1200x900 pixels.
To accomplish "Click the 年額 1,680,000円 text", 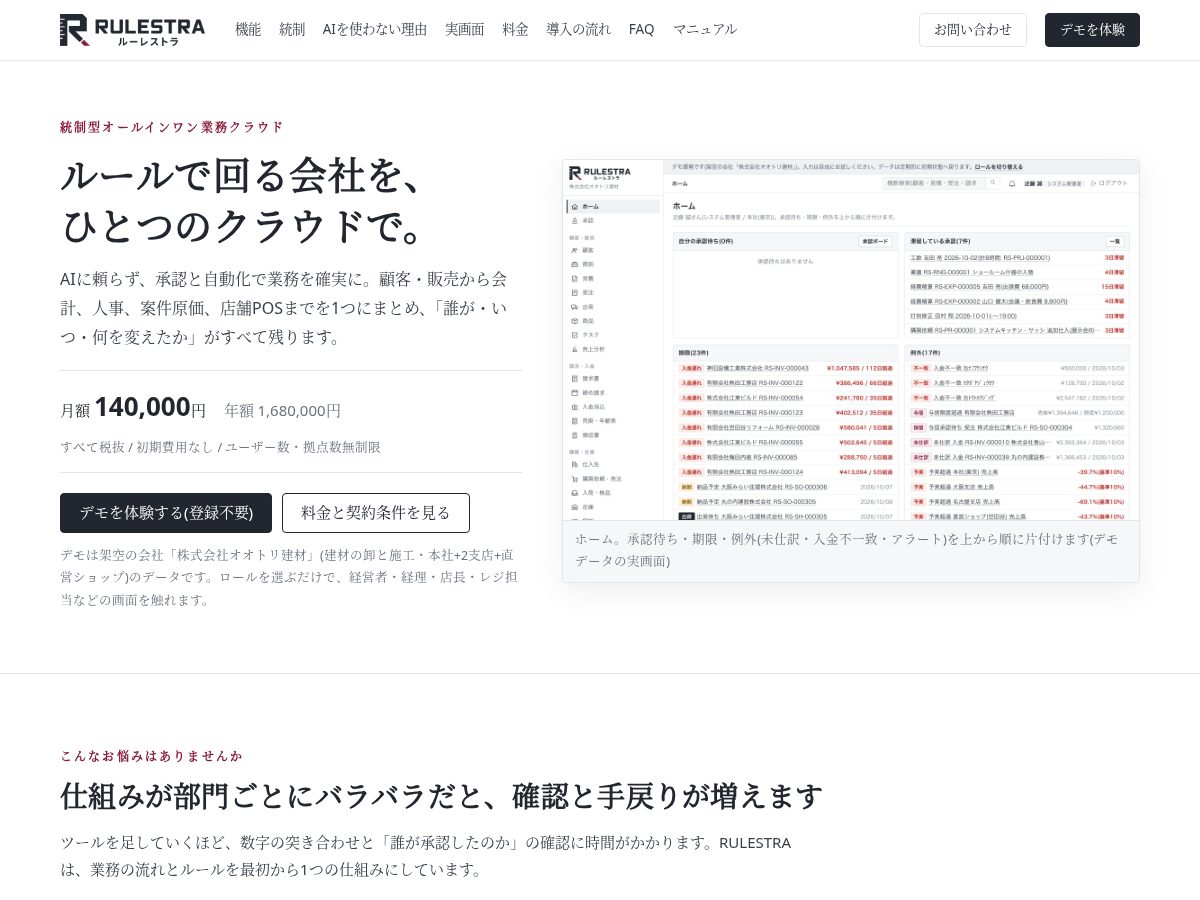I will [x=283, y=410].
